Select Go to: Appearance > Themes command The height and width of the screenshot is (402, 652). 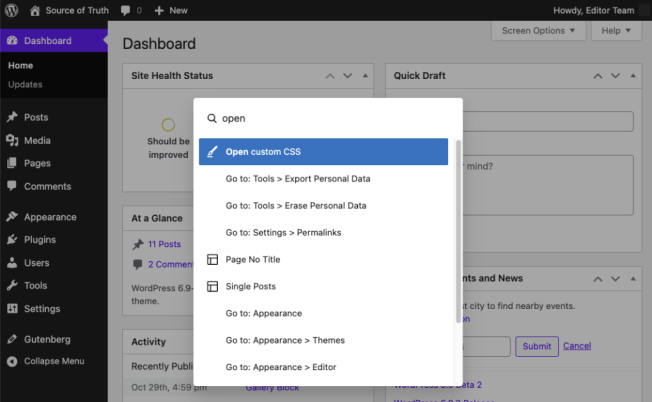(285, 340)
